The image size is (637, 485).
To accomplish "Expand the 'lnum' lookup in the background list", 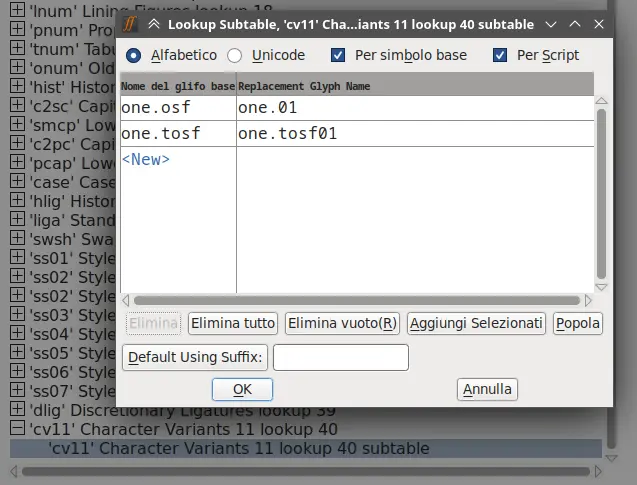I will tap(17, 9).
